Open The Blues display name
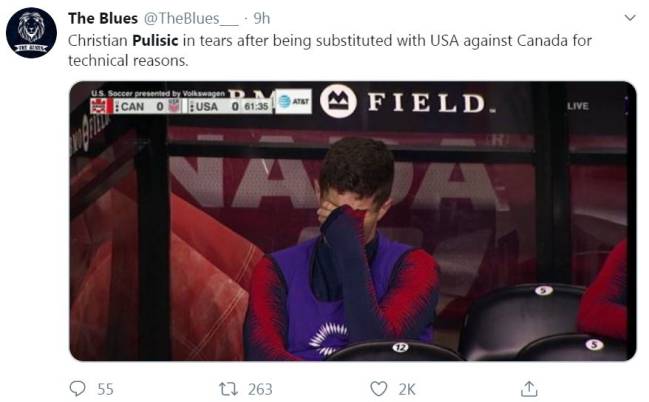The height and width of the screenshot is (402, 649). (103, 18)
